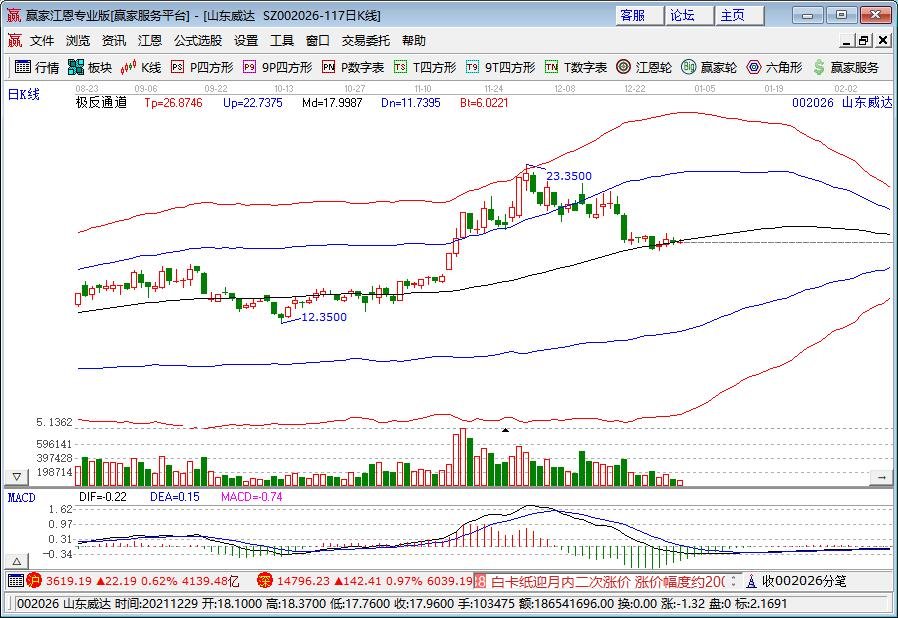Click the 12.3500 low price marker

pyautogui.click(x=324, y=317)
